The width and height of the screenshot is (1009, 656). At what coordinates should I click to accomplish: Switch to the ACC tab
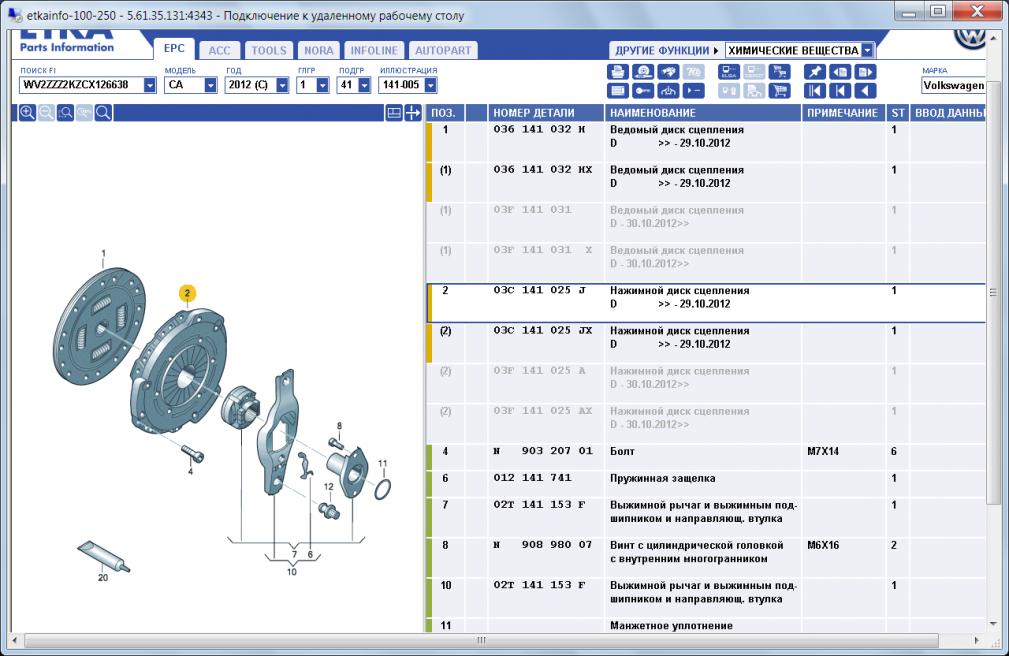219,50
